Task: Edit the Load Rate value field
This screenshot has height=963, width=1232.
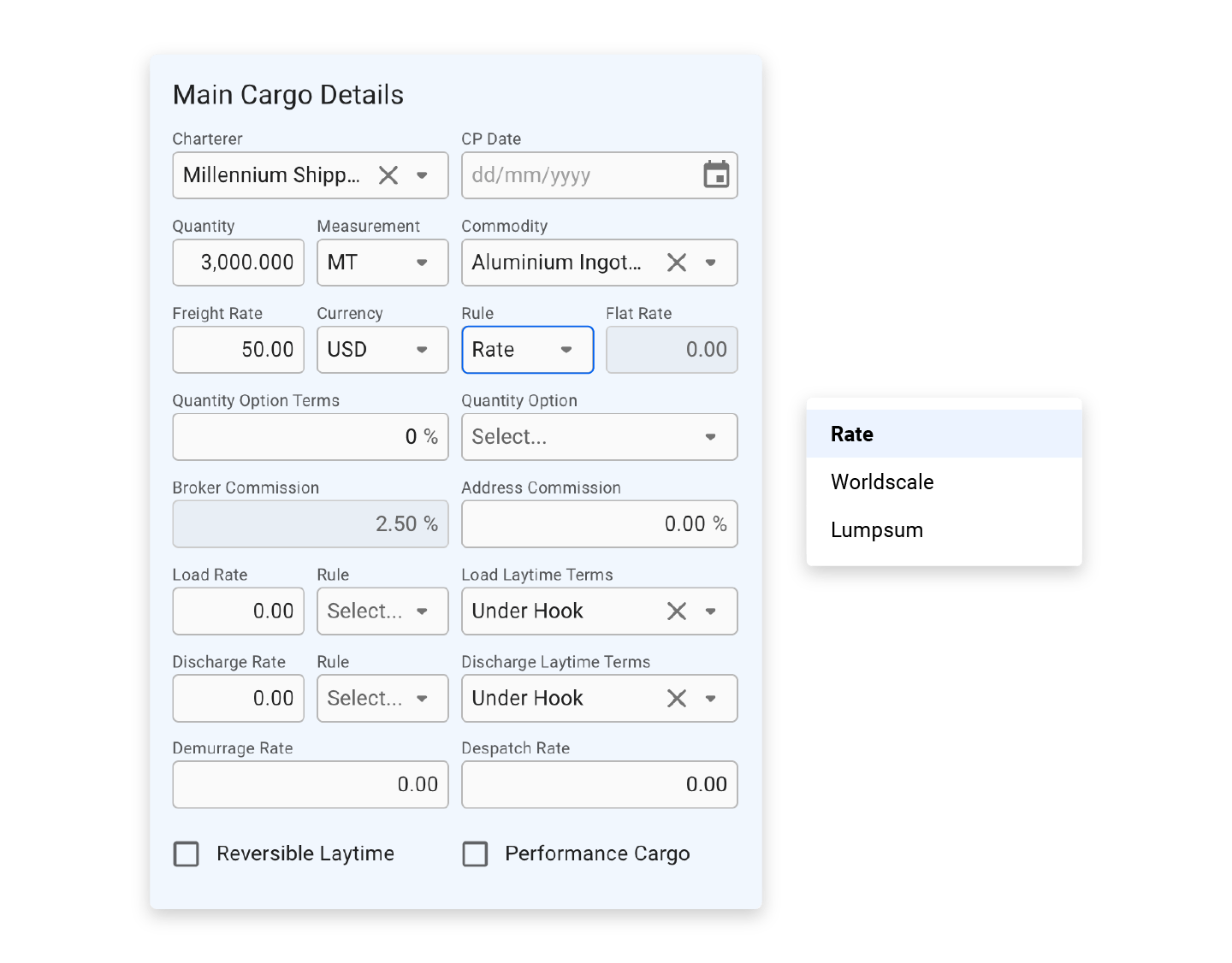Action: [x=239, y=611]
